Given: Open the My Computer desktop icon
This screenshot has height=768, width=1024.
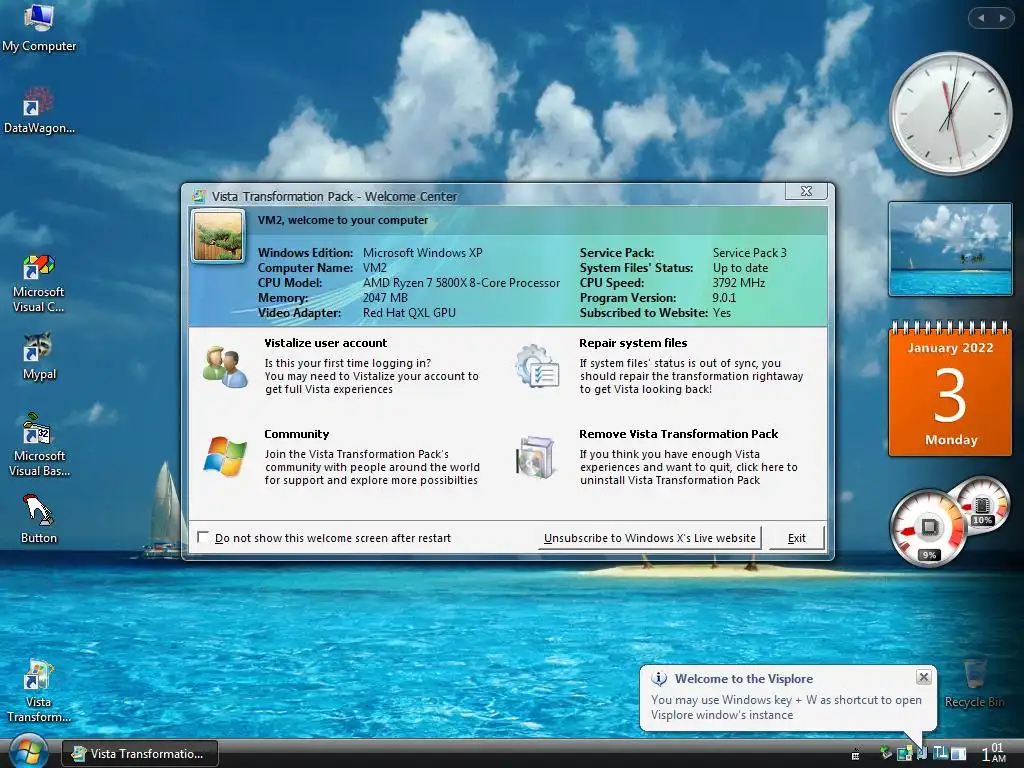Looking at the screenshot, I should tap(39, 28).
